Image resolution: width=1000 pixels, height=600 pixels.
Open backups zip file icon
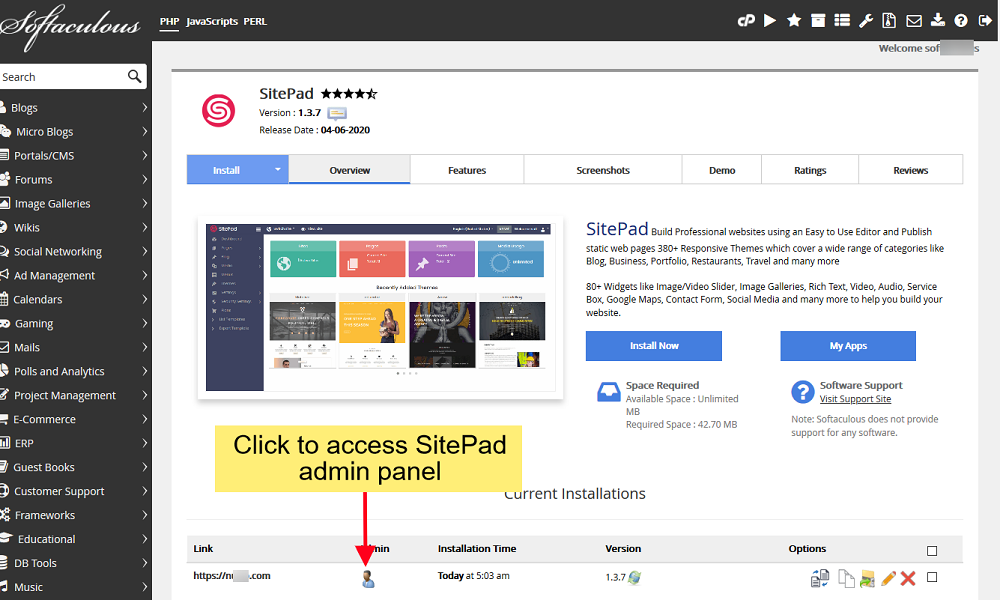coord(889,21)
